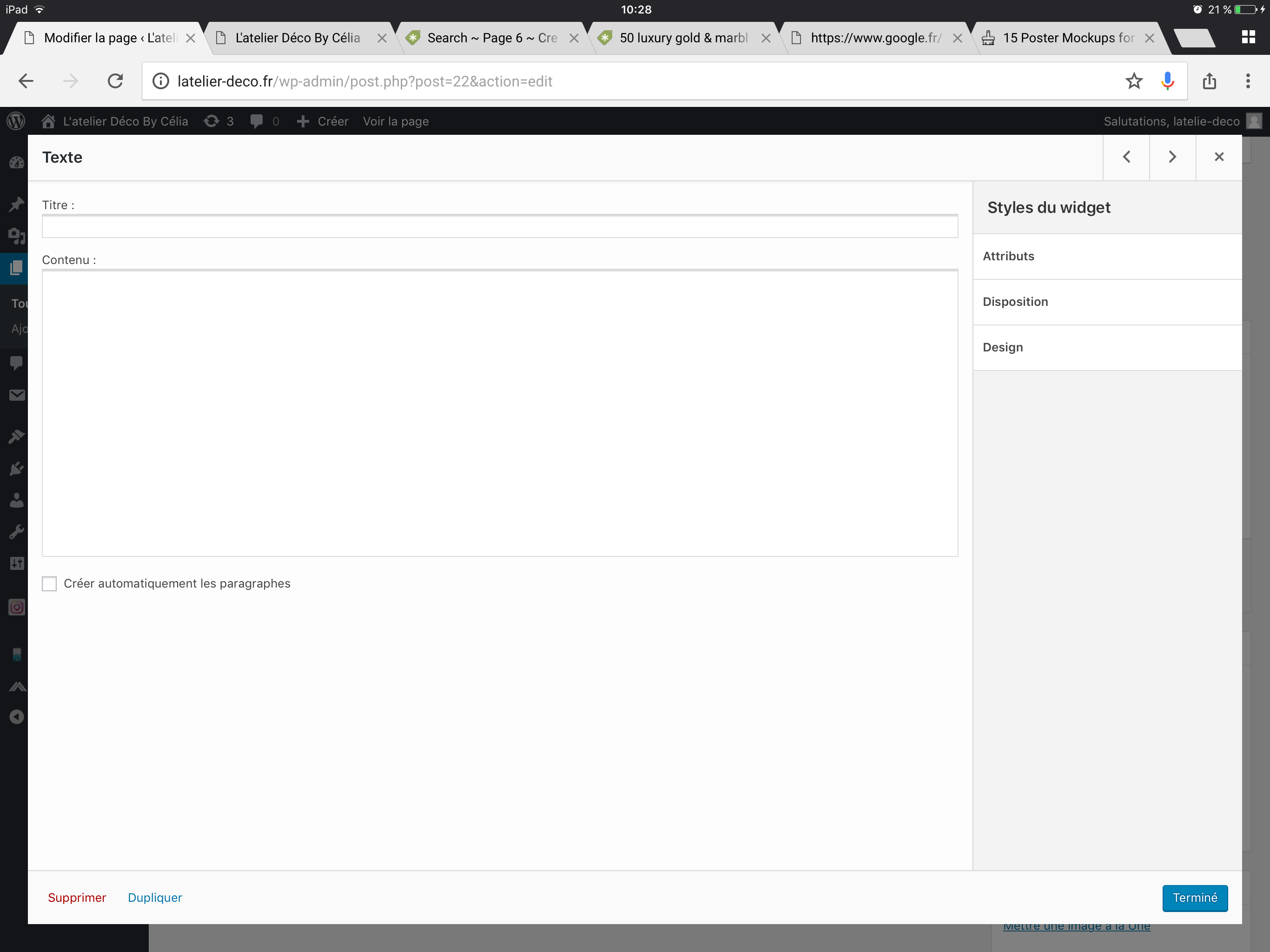Image resolution: width=1270 pixels, height=952 pixels.
Task: Open the Dashboard from the admin sidebar
Action: (x=16, y=163)
